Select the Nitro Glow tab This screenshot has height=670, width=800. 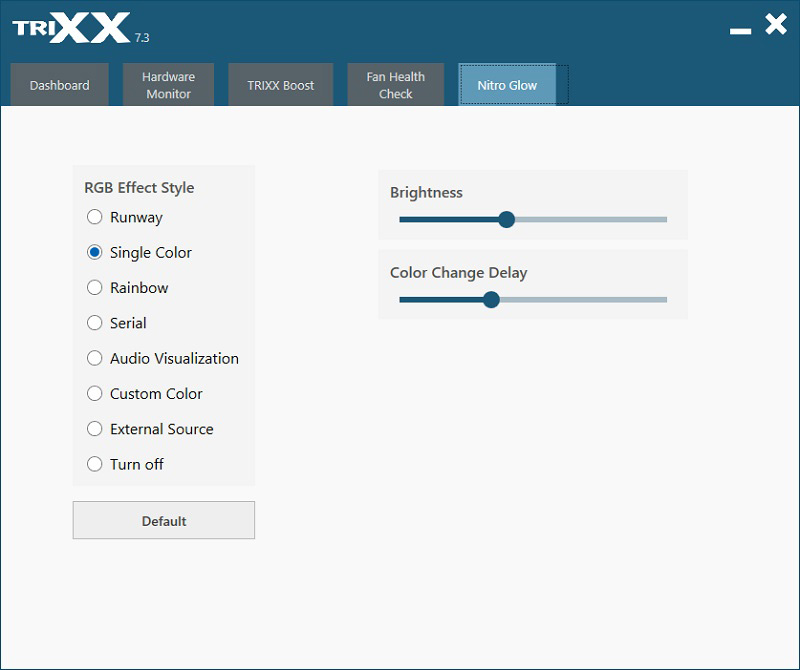[507, 85]
